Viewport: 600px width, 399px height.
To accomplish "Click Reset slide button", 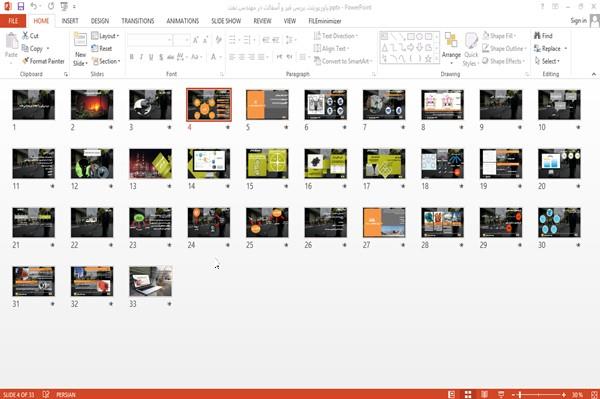I will (x=102, y=48).
